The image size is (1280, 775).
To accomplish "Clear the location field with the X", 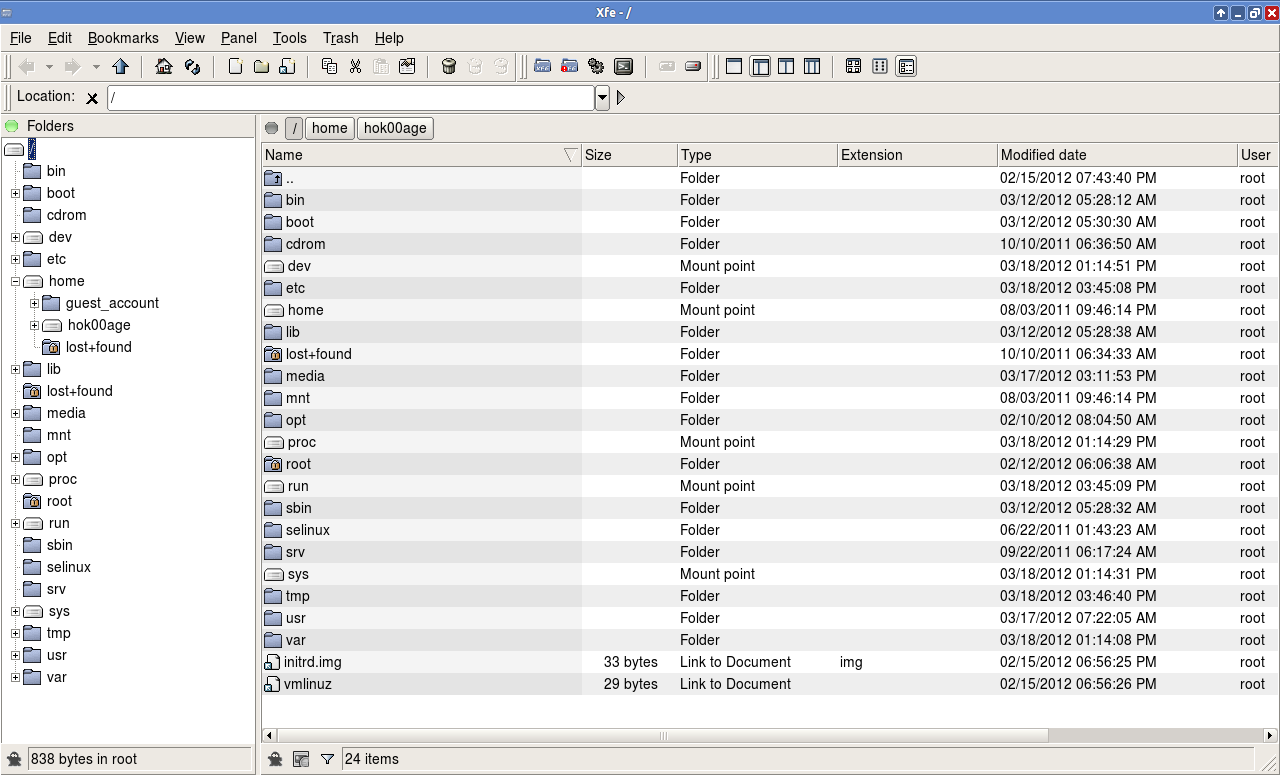I will pos(92,97).
